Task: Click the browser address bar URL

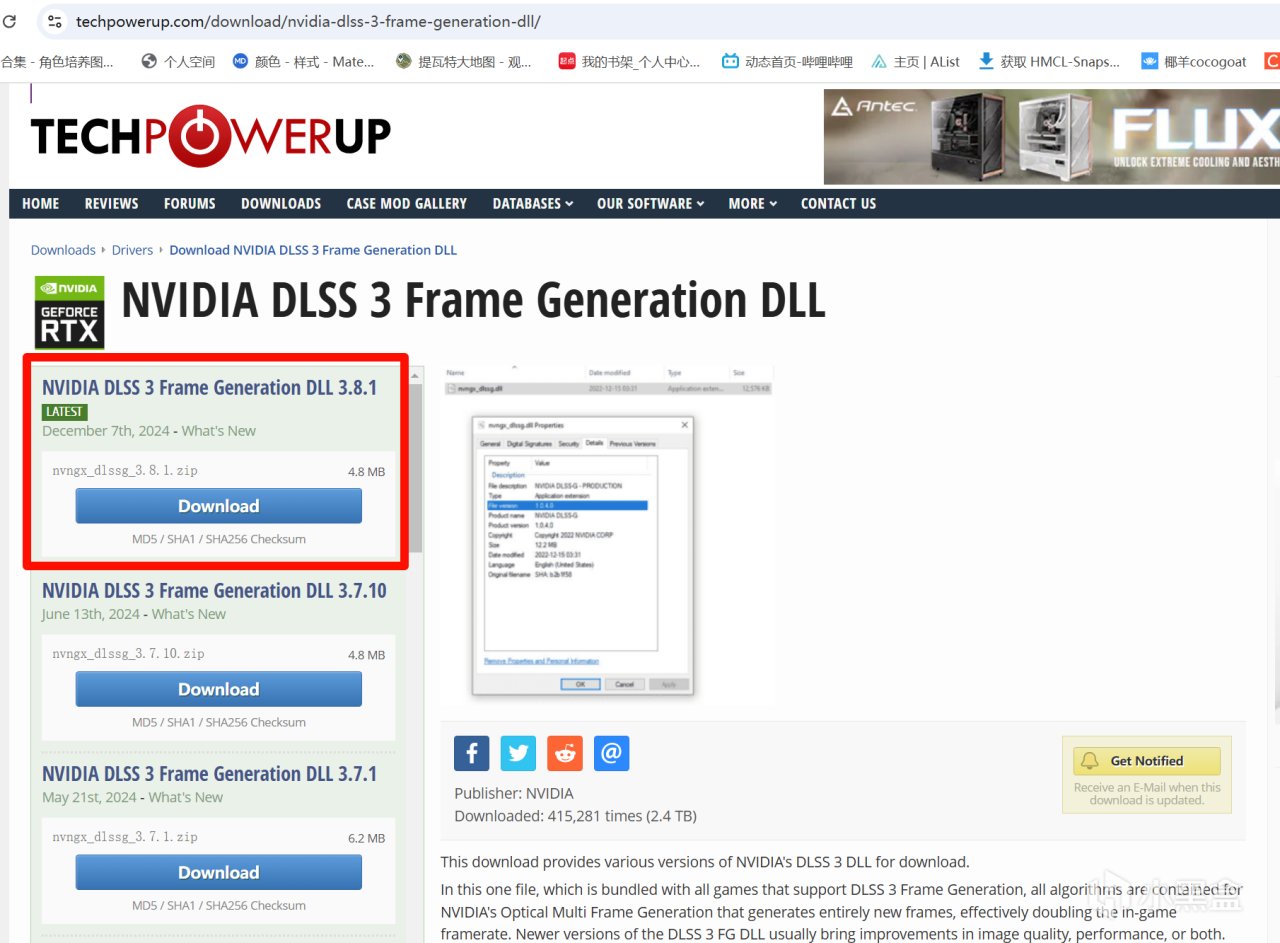Action: (x=308, y=21)
